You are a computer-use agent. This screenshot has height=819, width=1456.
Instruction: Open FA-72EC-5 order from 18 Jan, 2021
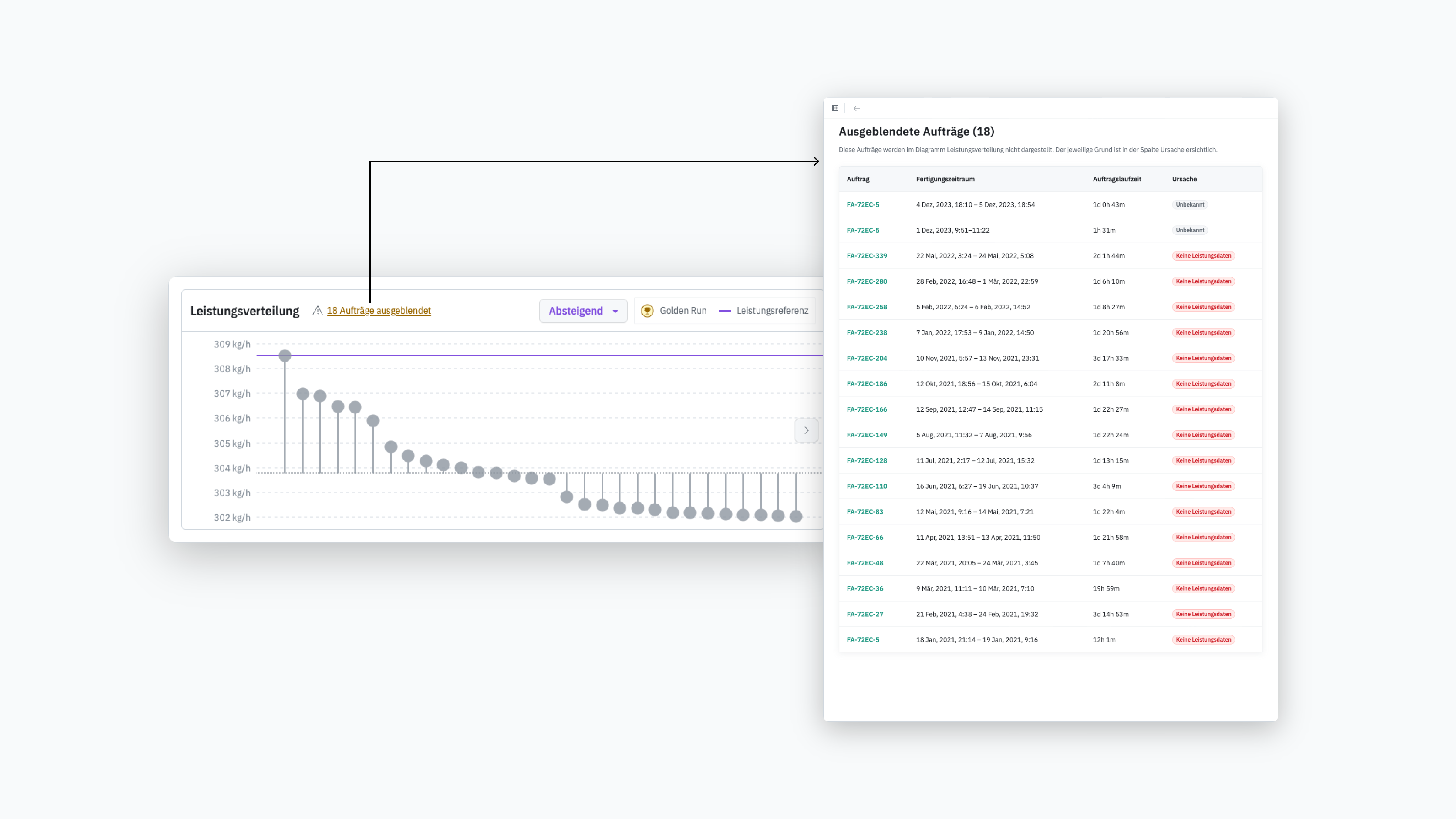pyautogui.click(x=863, y=640)
